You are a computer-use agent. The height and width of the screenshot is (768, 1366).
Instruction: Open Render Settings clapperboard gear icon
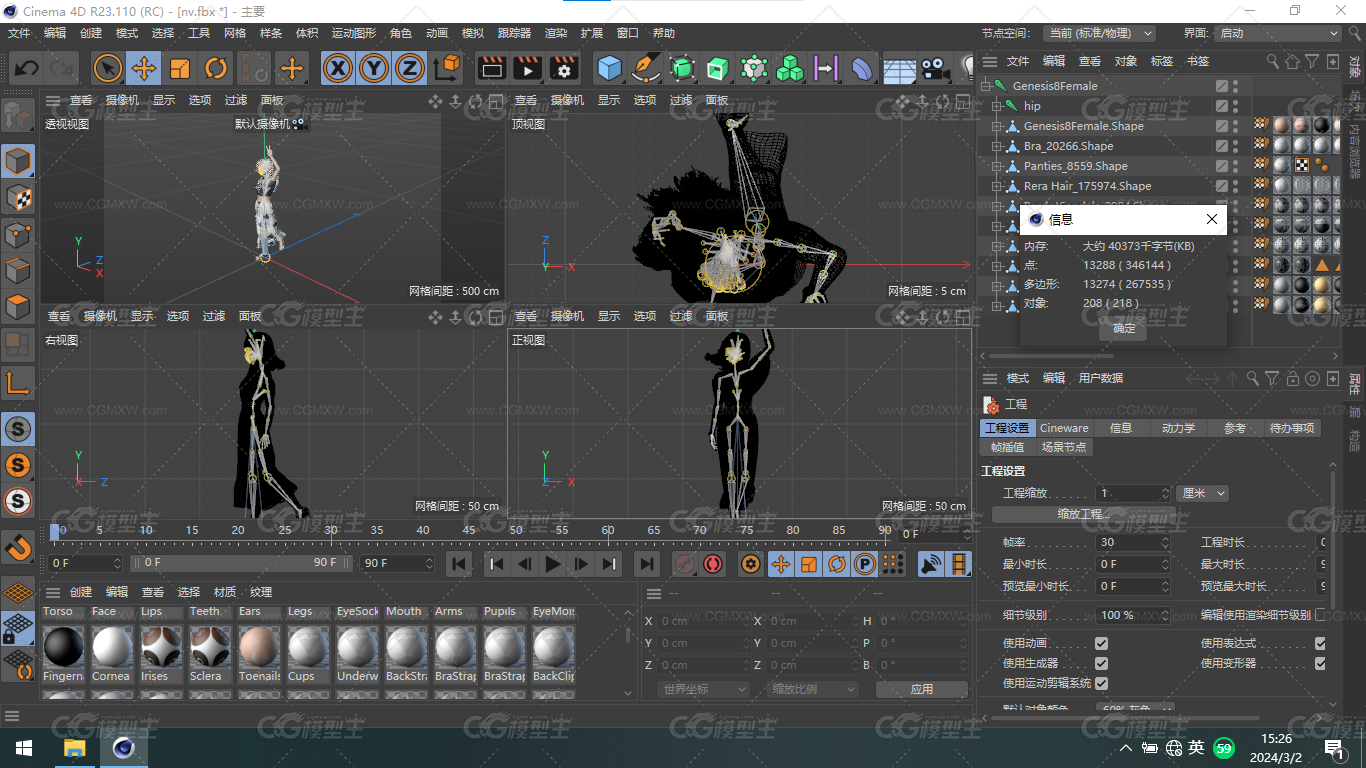pos(563,68)
